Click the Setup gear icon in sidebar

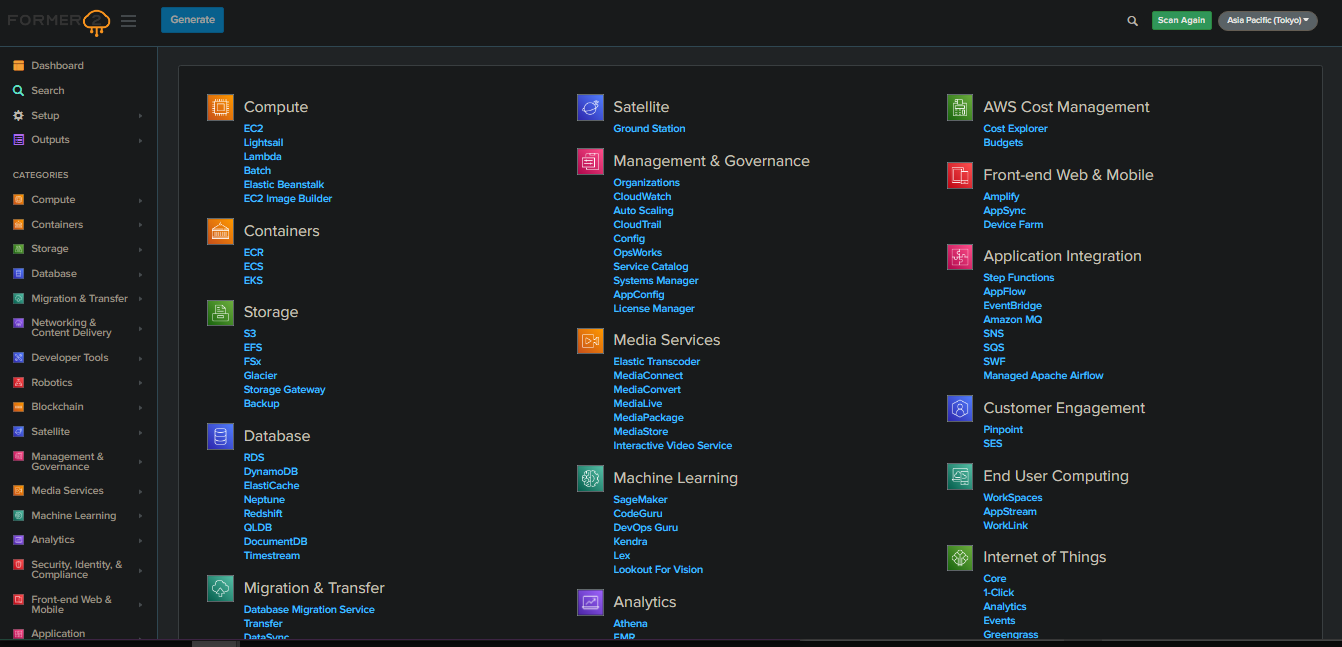click(x=18, y=115)
